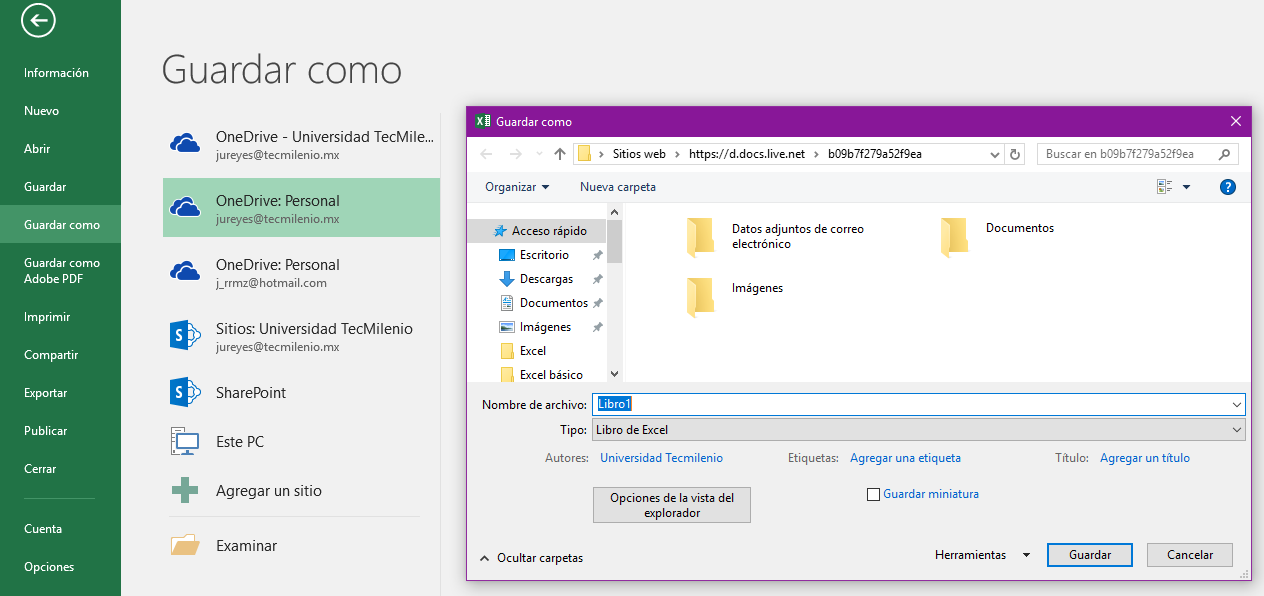Viewport: 1264px width, 596px height.
Task: Click the blue help question mark icon
Action: [1228, 187]
